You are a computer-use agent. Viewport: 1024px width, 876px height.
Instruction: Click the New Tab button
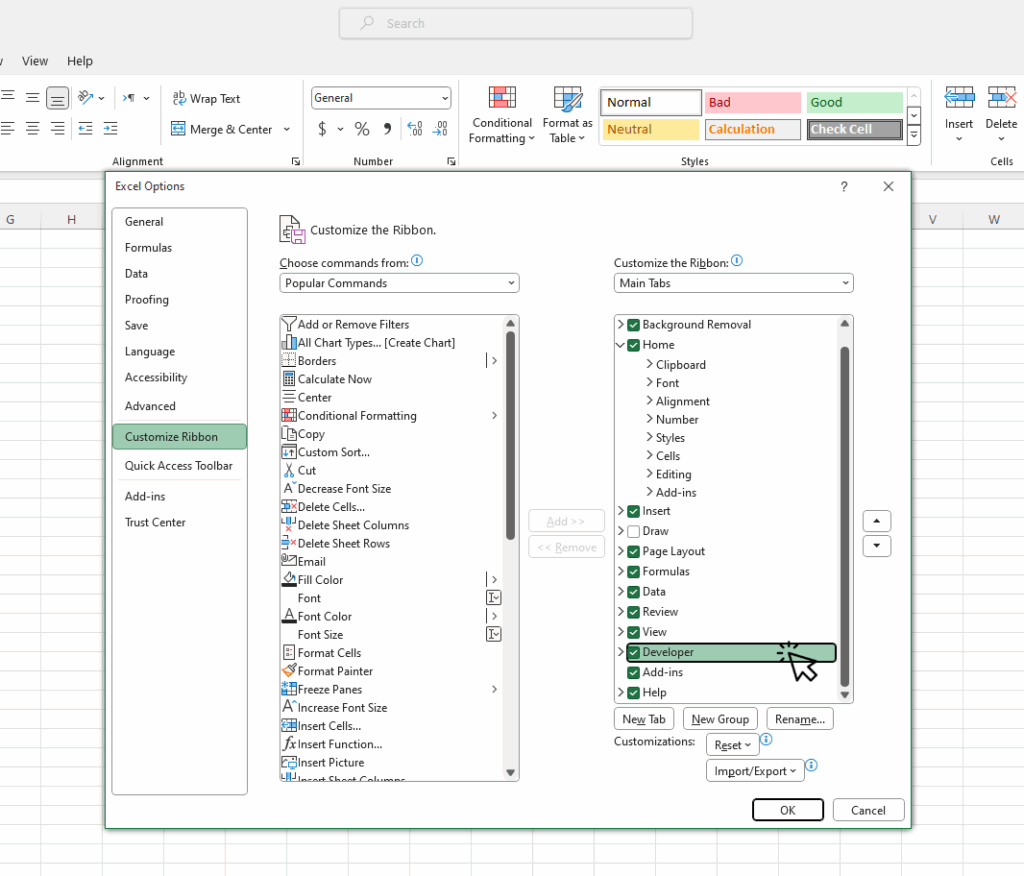pyautogui.click(x=644, y=719)
